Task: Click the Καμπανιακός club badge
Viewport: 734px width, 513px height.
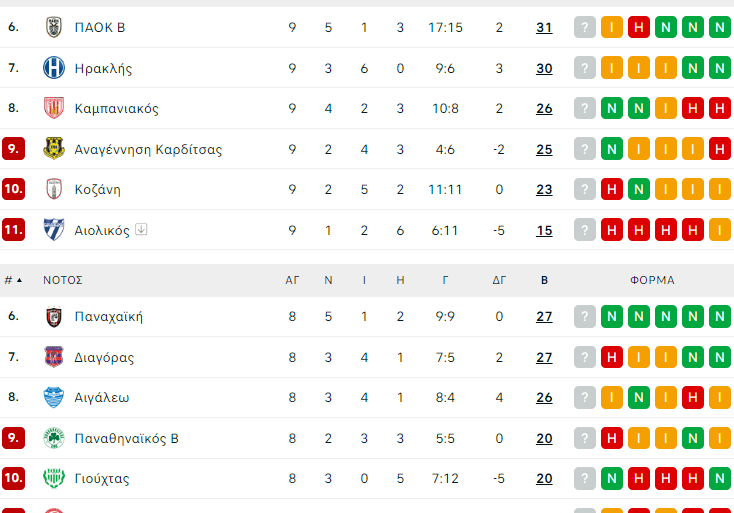Action: point(53,108)
